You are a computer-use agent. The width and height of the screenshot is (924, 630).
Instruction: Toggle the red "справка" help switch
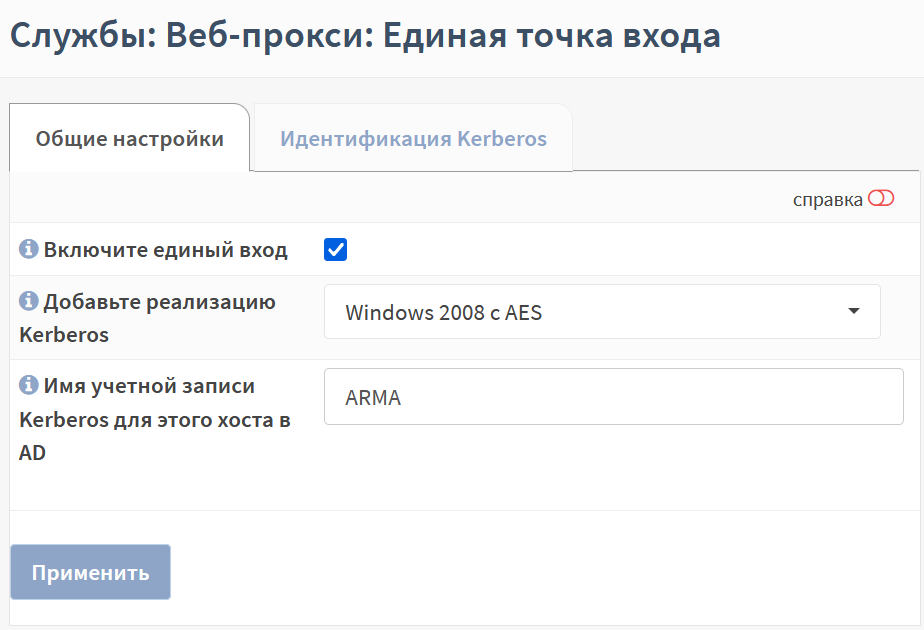[881, 199]
